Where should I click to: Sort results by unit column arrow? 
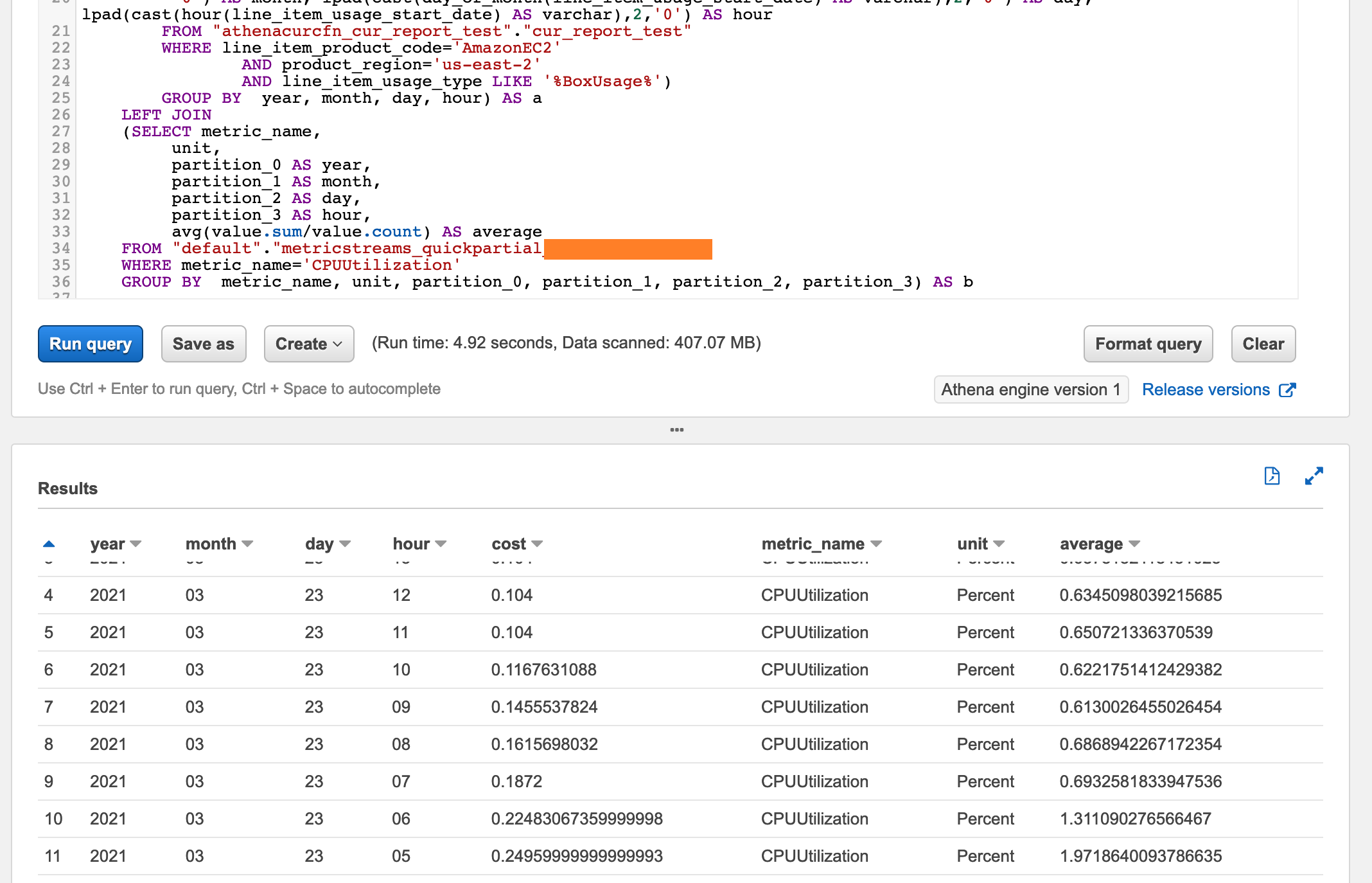(x=999, y=544)
